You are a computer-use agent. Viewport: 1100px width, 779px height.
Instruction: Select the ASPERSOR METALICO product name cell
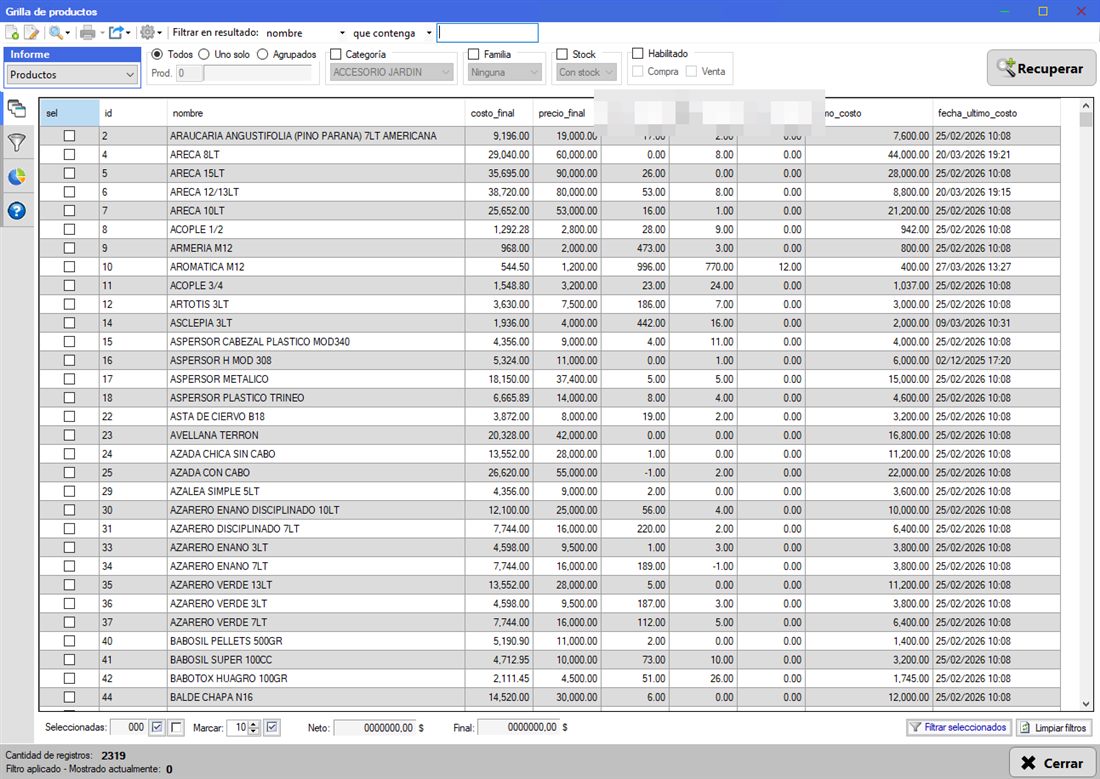(316, 379)
